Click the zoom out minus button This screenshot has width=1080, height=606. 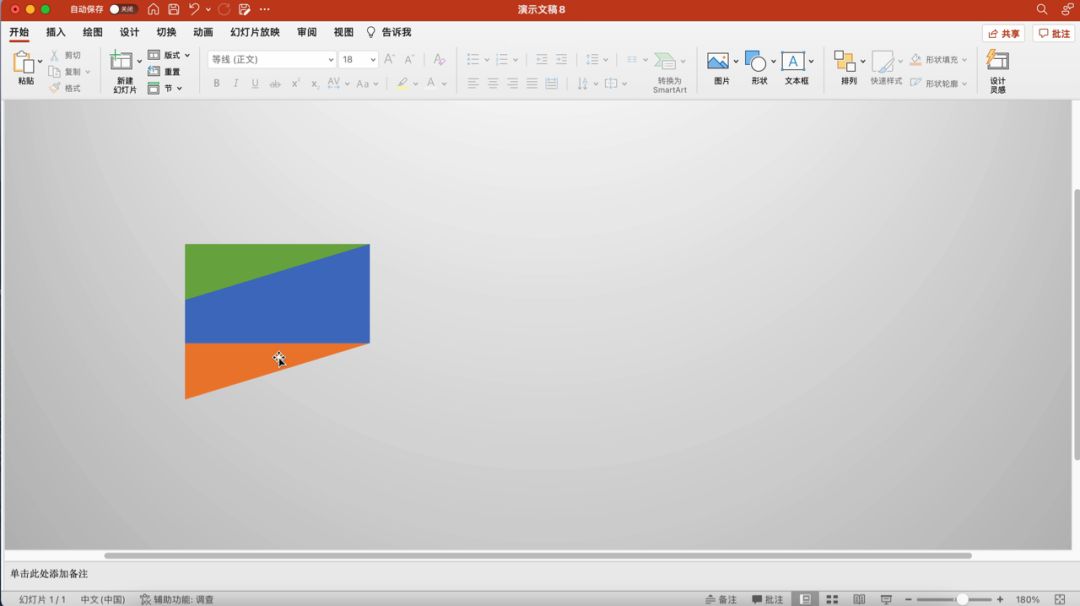point(908,599)
